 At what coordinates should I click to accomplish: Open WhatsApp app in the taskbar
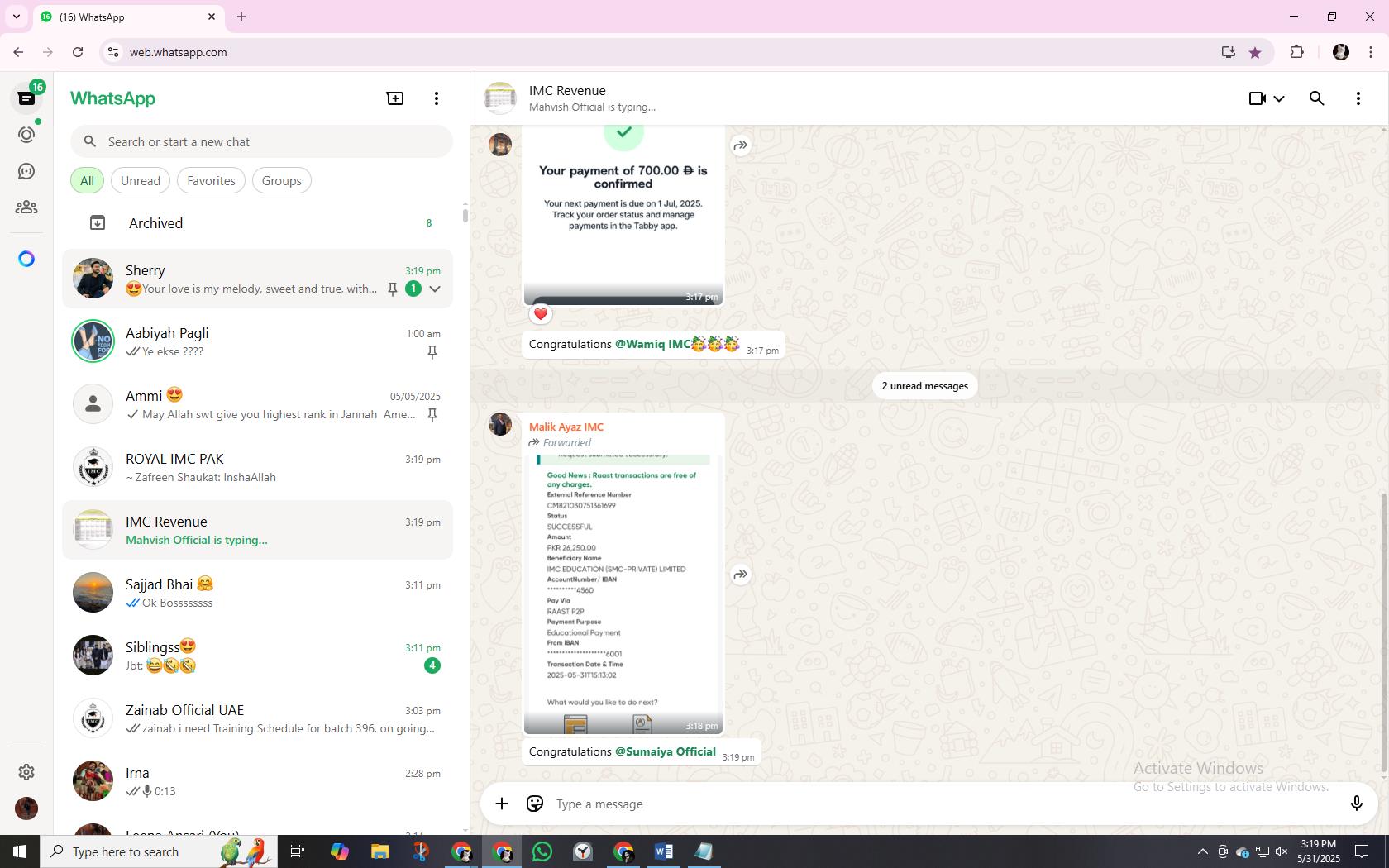click(542, 851)
